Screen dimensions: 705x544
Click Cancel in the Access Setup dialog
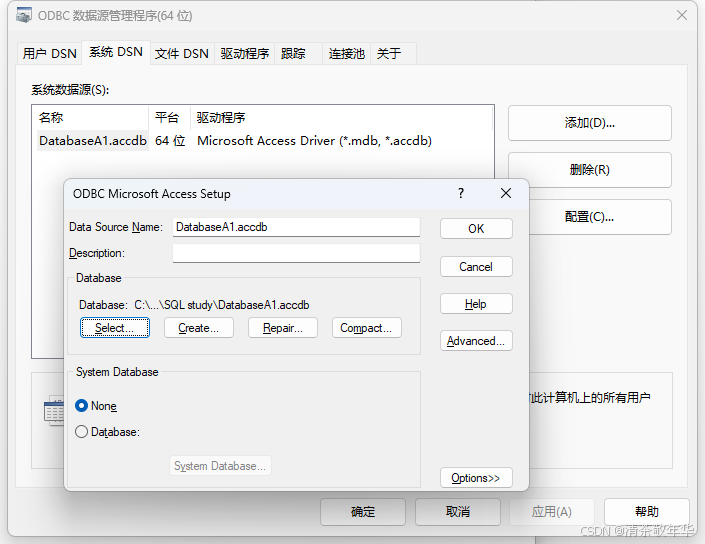476,267
